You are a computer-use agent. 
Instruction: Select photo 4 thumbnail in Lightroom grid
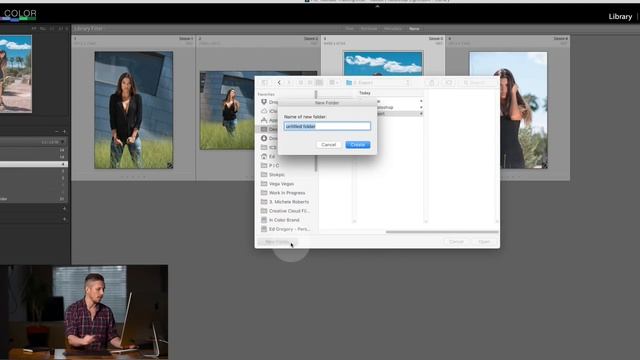pos(524,110)
